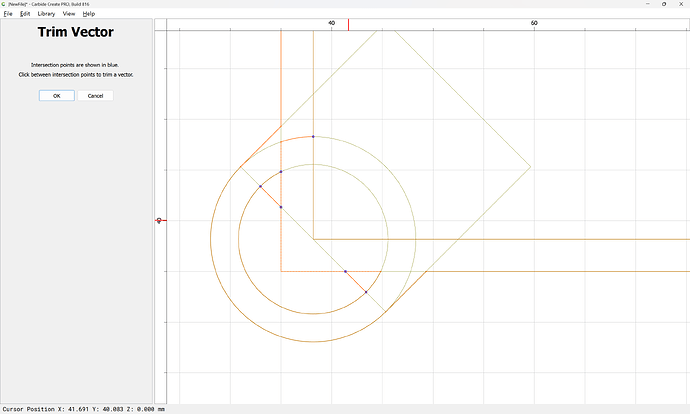Click blue point where diagonal meets lower horizontal line

pos(345,271)
